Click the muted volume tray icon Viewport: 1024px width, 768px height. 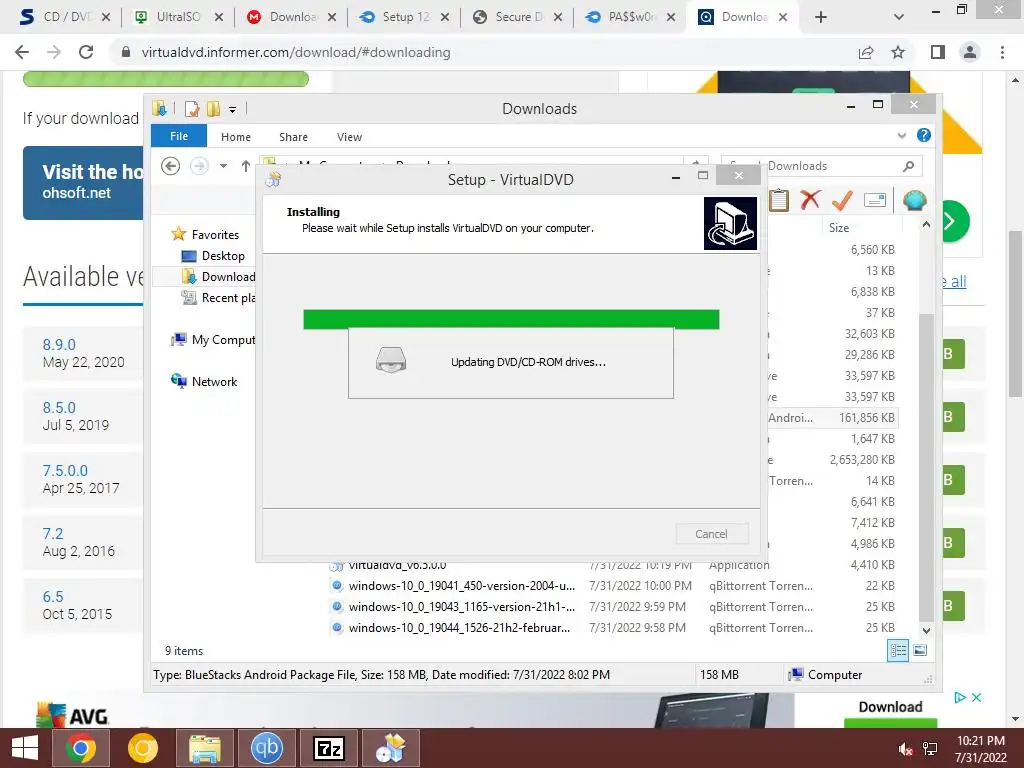click(x=906, y=749)
